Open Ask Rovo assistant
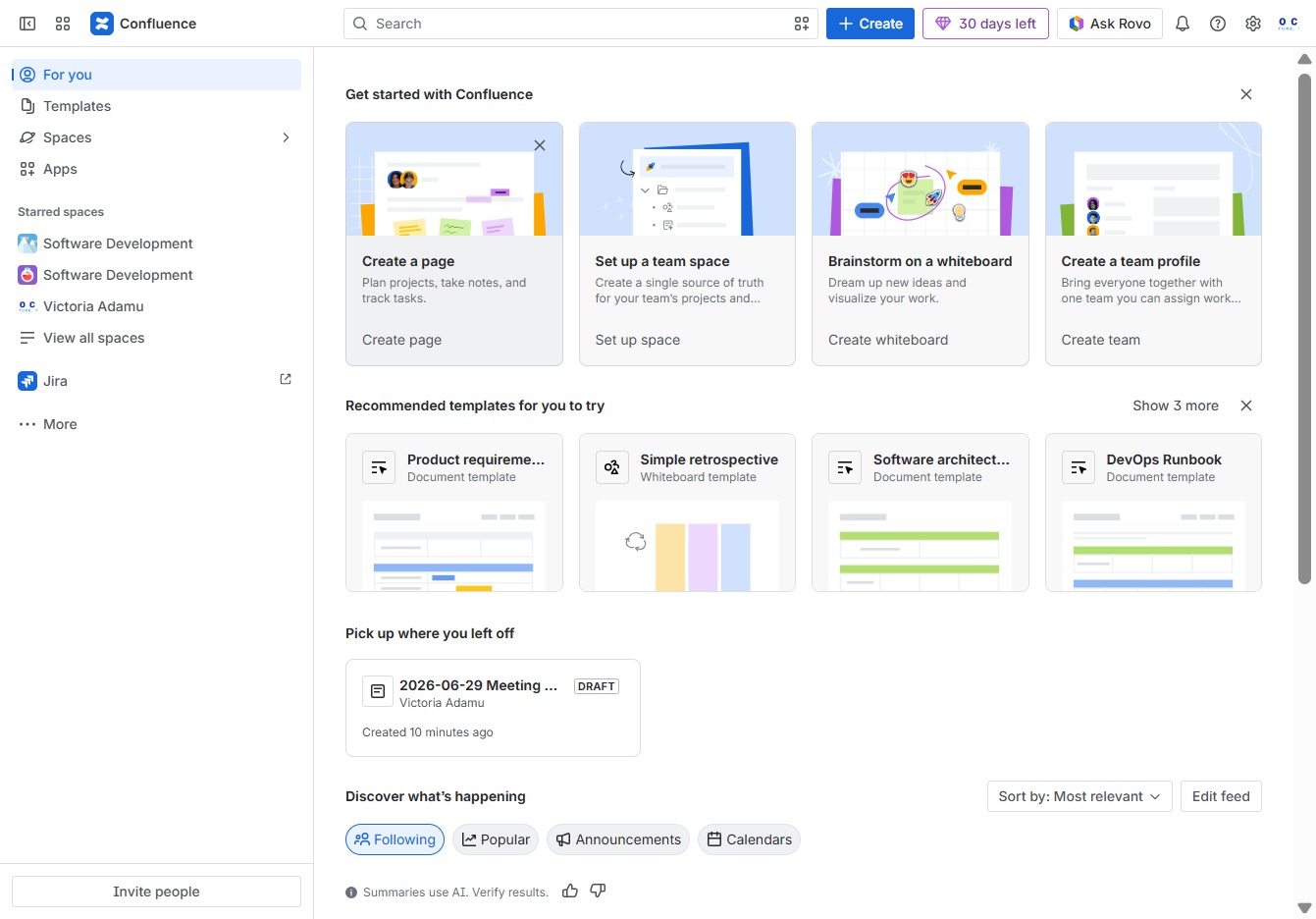The height and width of the screenshot is (919, 1316). tap(1110, 24)
